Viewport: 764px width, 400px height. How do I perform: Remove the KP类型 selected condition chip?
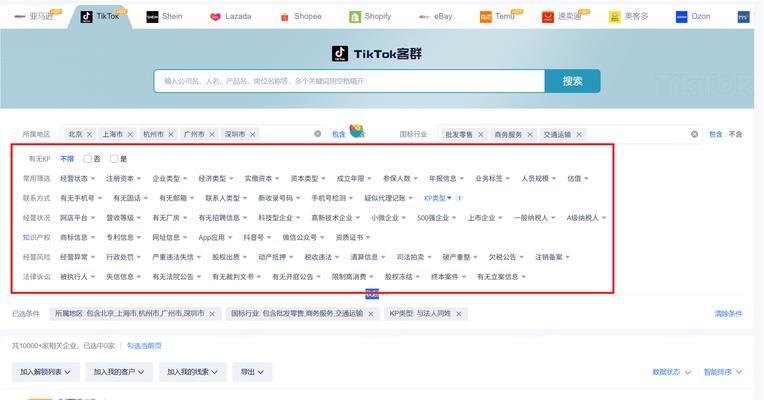[458, 314]
